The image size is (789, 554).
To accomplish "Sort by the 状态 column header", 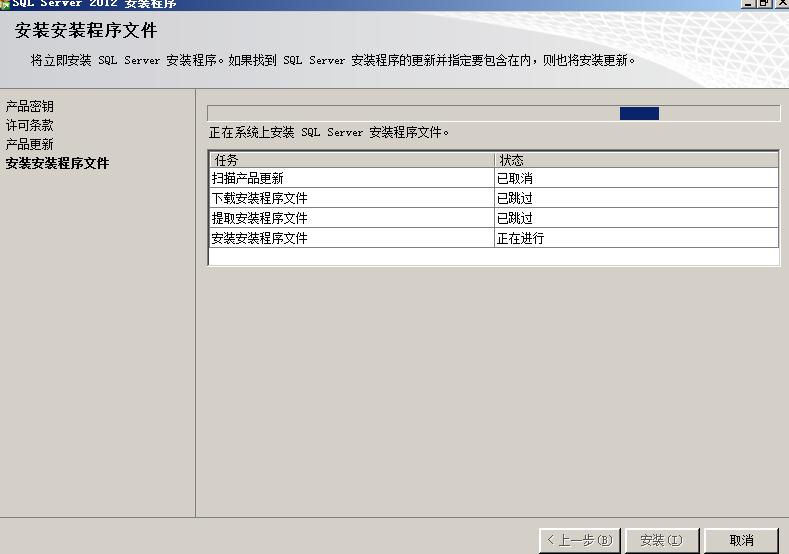I will [636, 160].
